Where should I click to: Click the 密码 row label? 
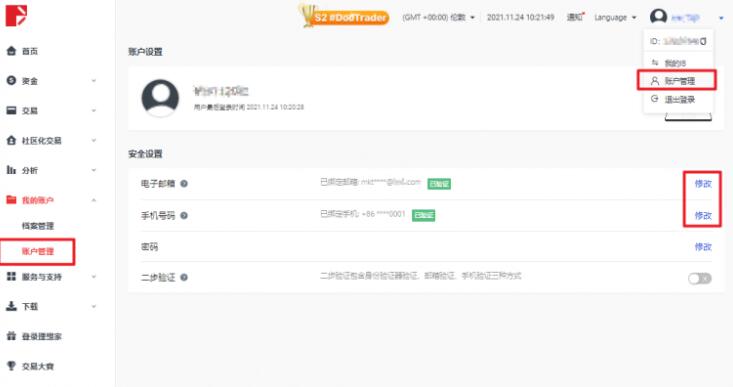(150, 246)
